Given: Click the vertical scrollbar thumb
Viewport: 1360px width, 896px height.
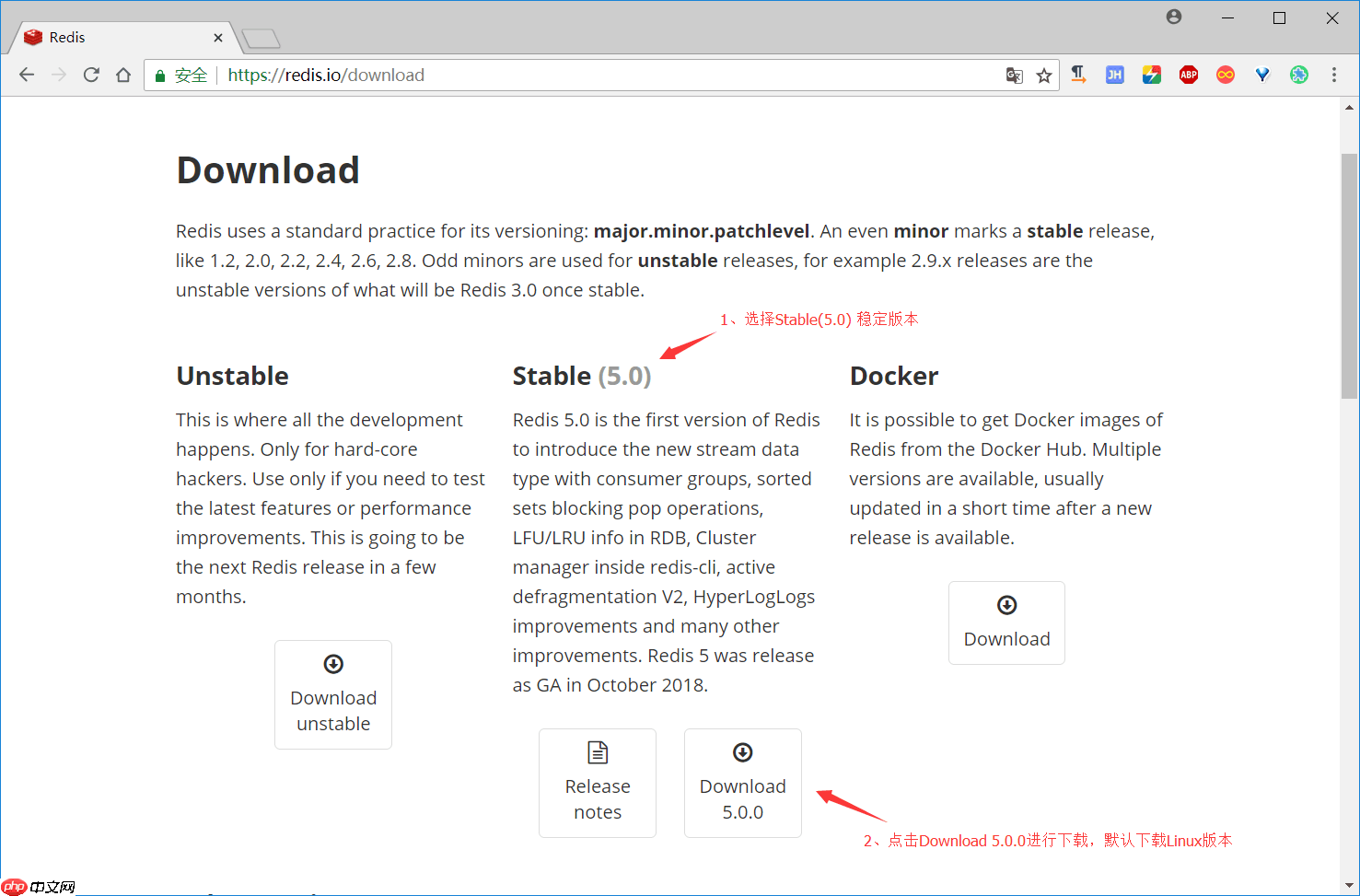Looking at the screenshot, I should pyautogui.click(x=1350, y=275).
